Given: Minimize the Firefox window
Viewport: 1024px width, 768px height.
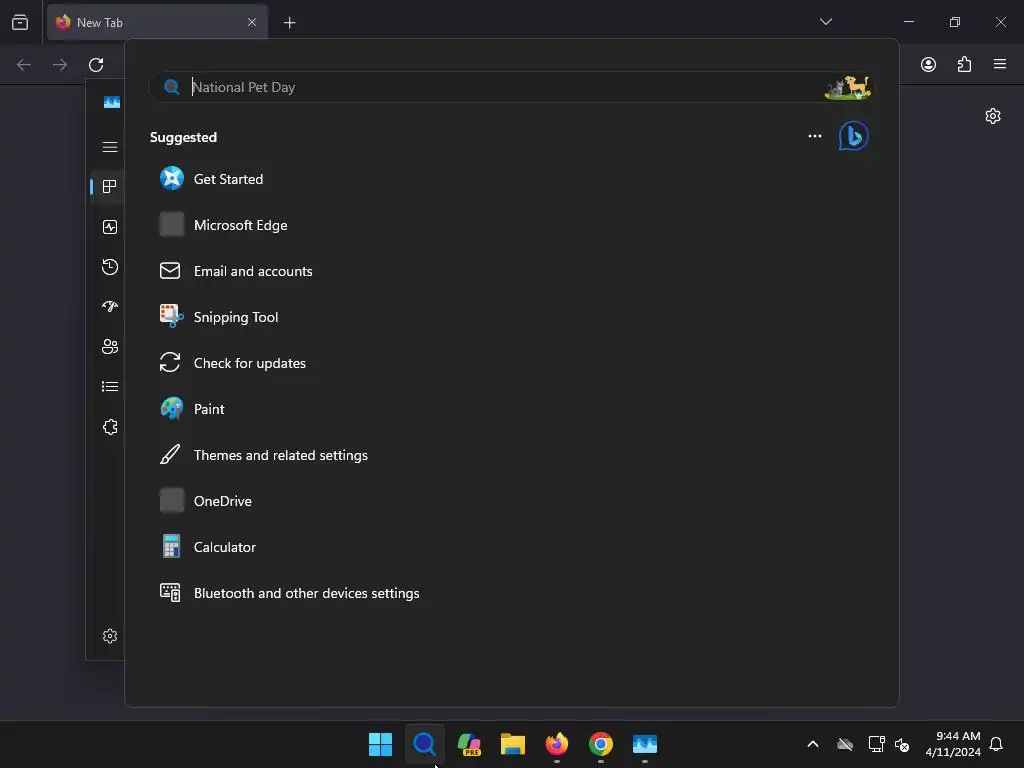Looking at the screenshot, I should (x=908, y=22).
